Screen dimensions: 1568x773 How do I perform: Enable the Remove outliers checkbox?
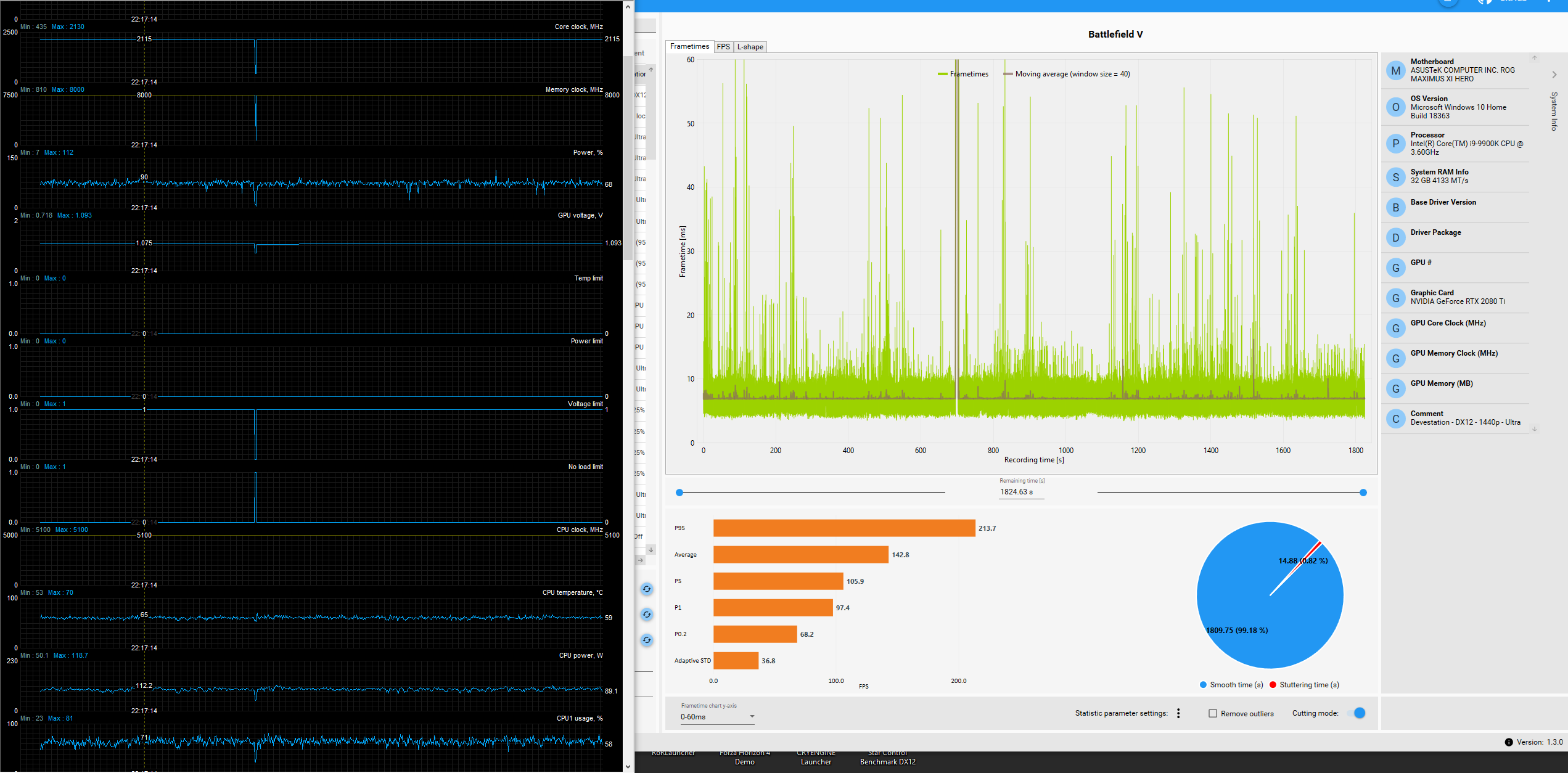point(1212,713)
